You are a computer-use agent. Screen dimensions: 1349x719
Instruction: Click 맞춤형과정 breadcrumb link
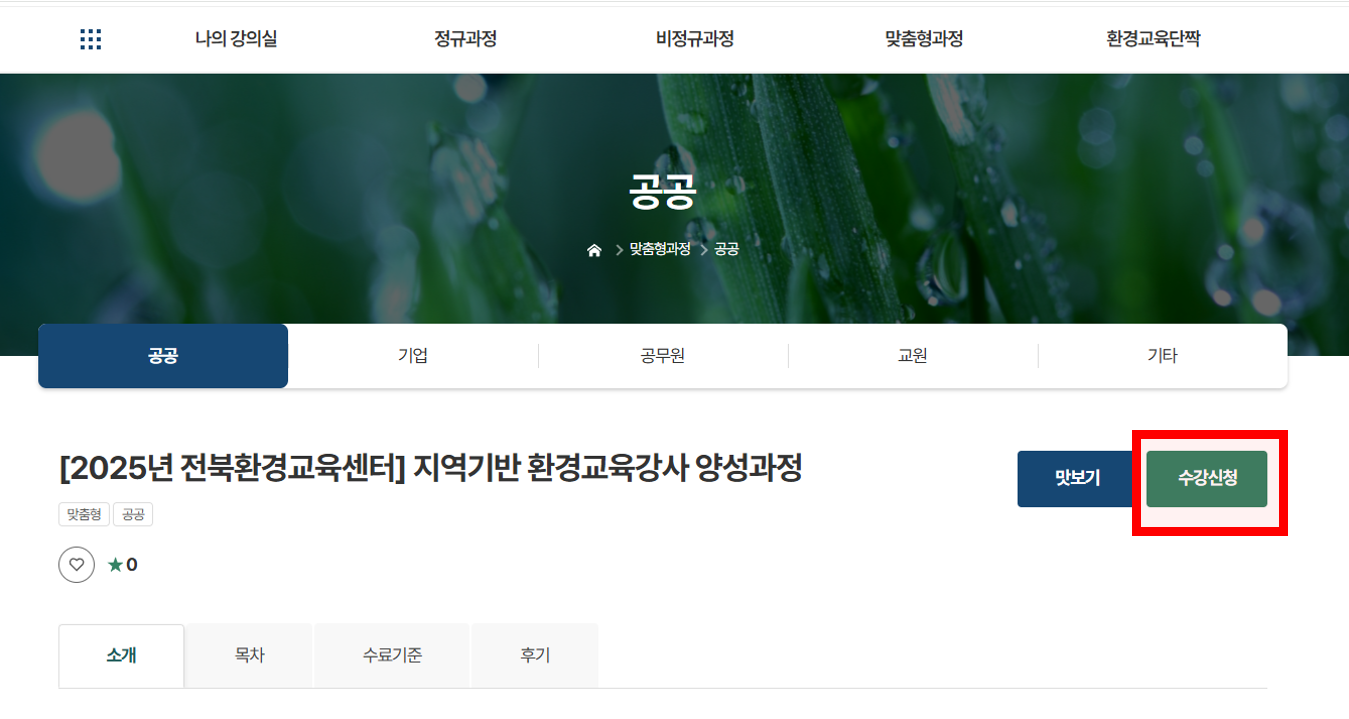coord(660,249)
